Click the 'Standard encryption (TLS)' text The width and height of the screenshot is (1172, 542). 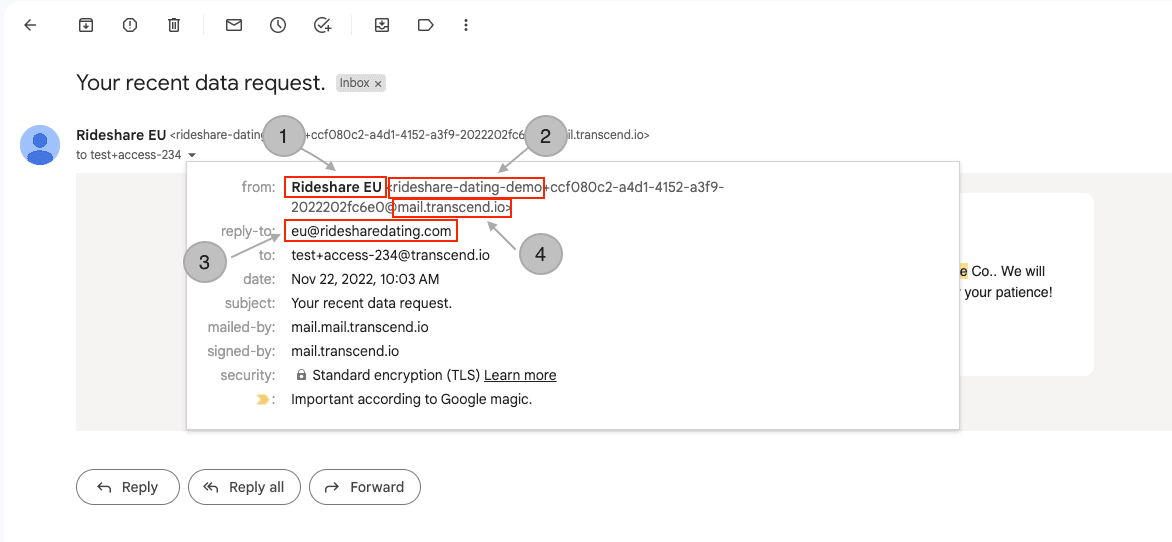coord(396,375)
